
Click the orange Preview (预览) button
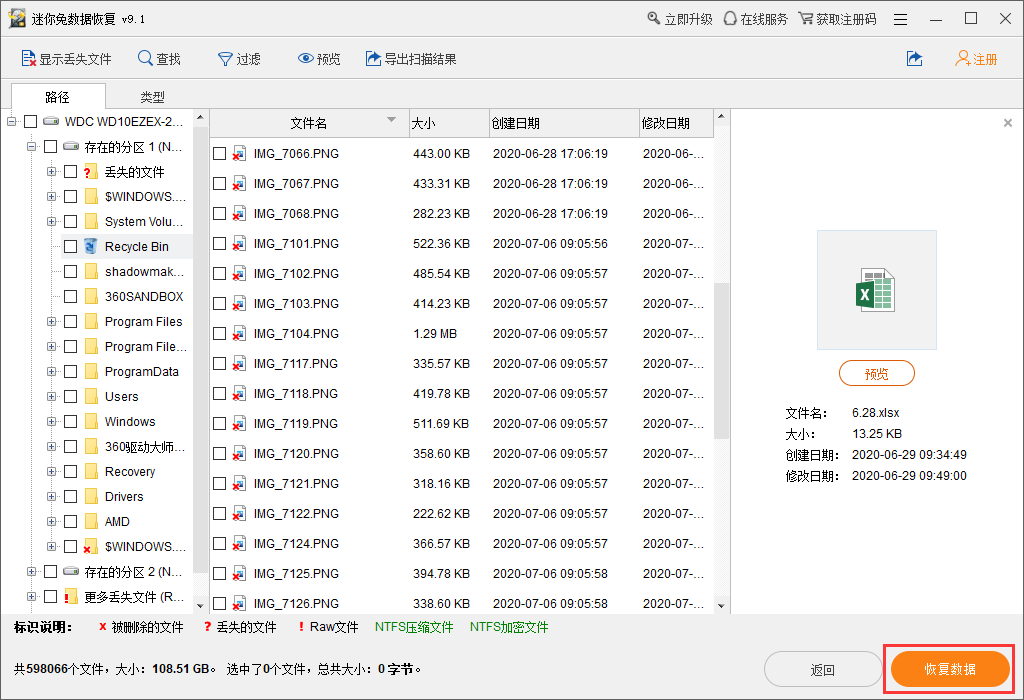876,374
